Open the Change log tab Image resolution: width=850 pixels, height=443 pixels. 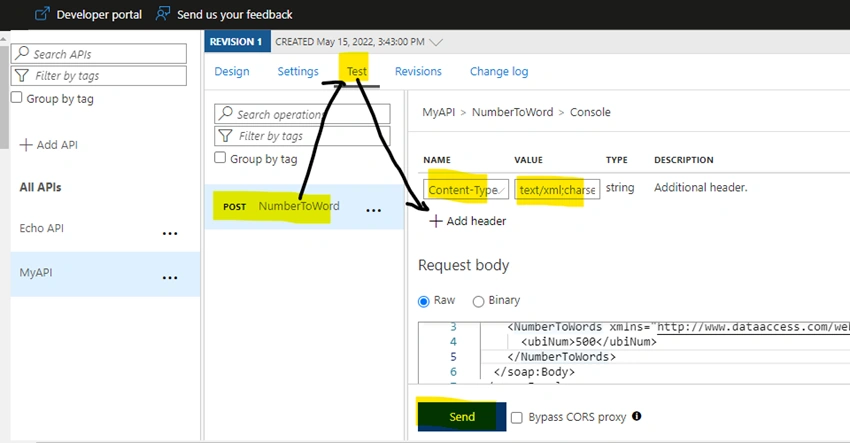pos(499,71)
